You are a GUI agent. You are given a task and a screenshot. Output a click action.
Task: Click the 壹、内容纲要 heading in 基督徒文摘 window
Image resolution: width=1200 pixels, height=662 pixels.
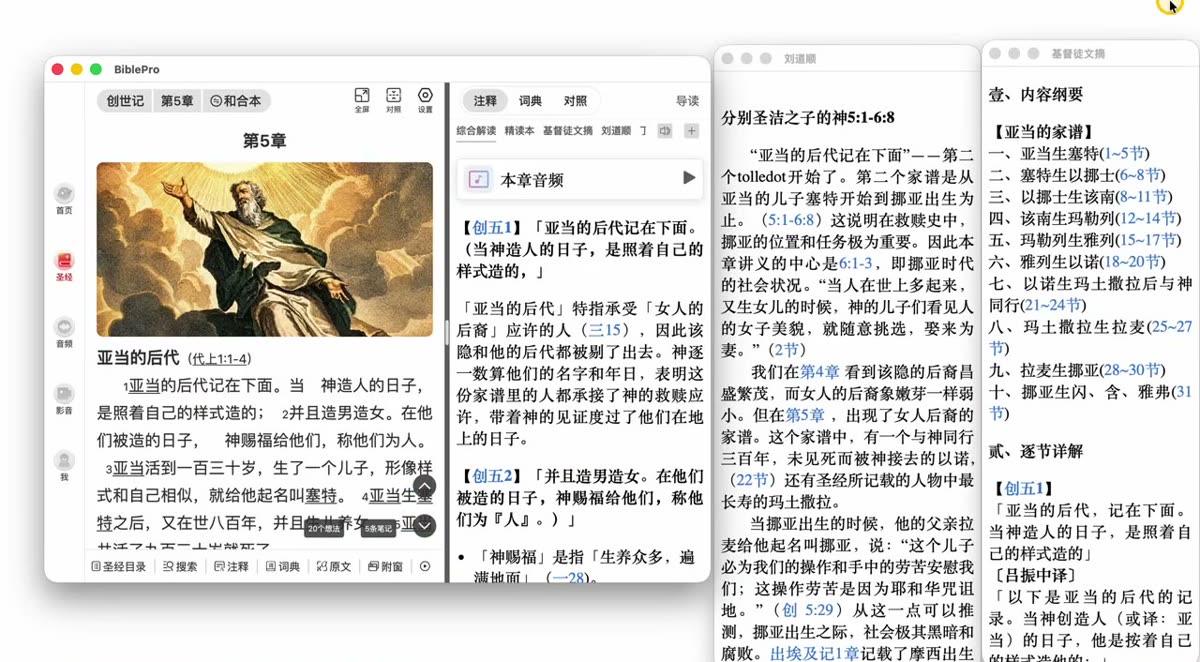1036,94
